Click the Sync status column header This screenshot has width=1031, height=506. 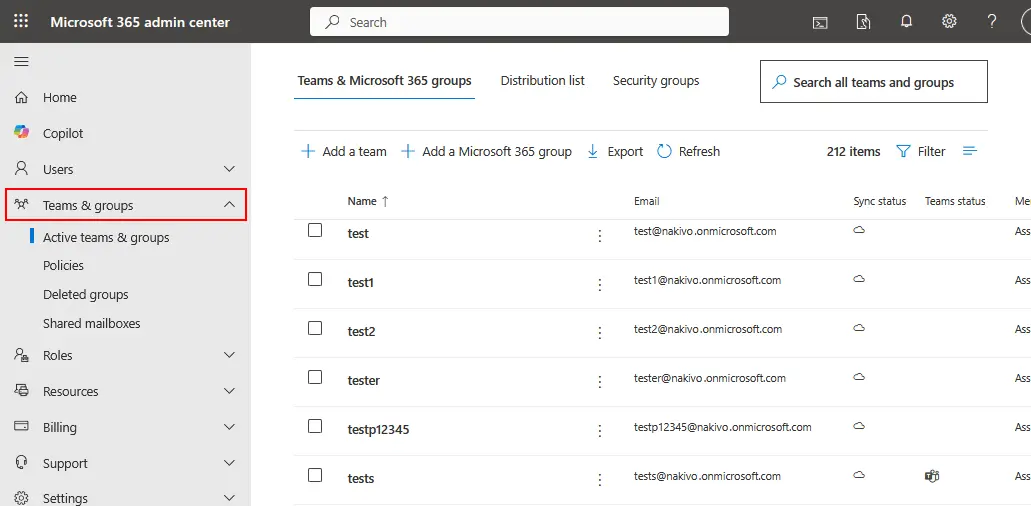[880, 201]
